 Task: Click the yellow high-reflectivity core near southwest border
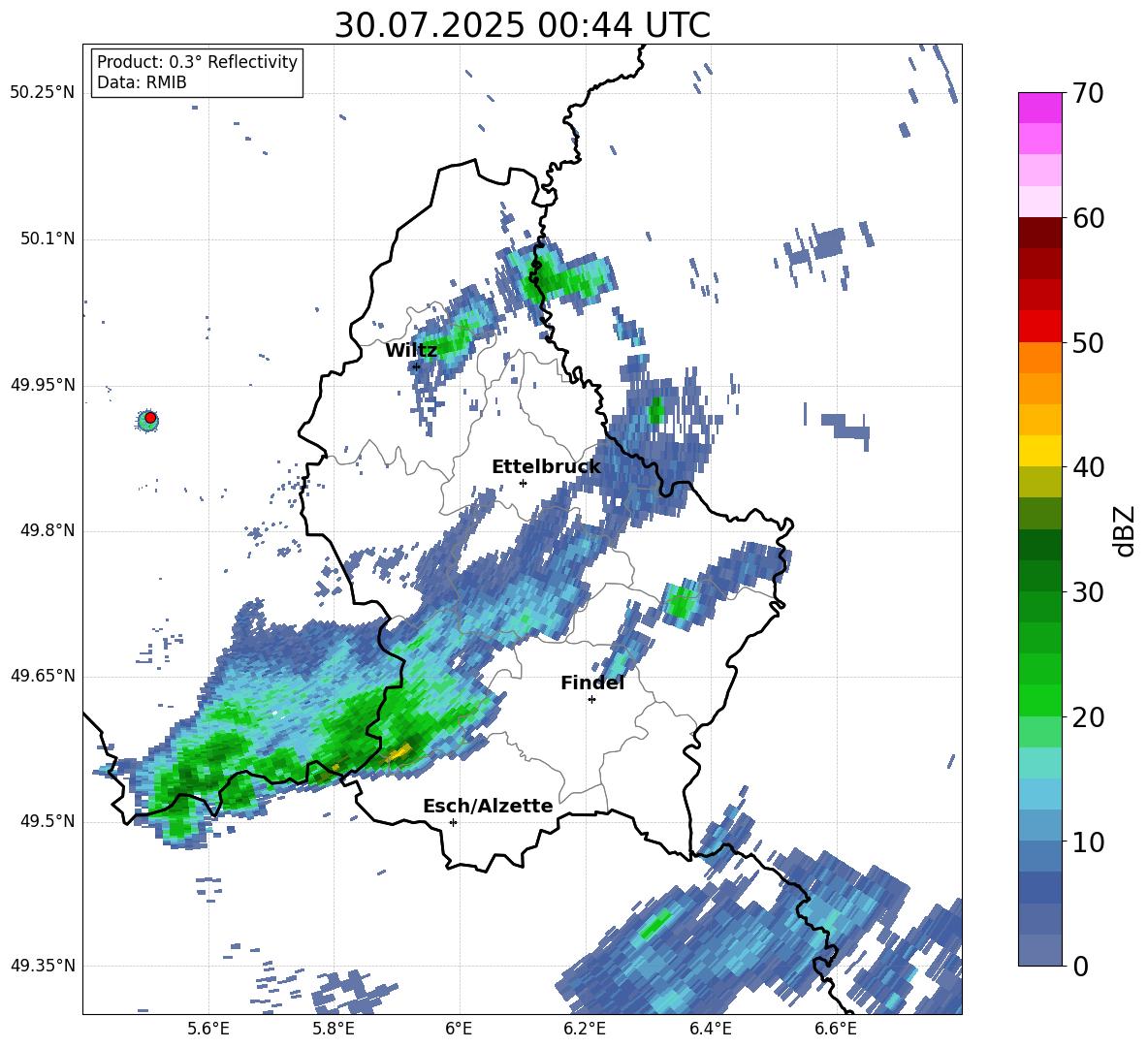(x=399, y=751)
